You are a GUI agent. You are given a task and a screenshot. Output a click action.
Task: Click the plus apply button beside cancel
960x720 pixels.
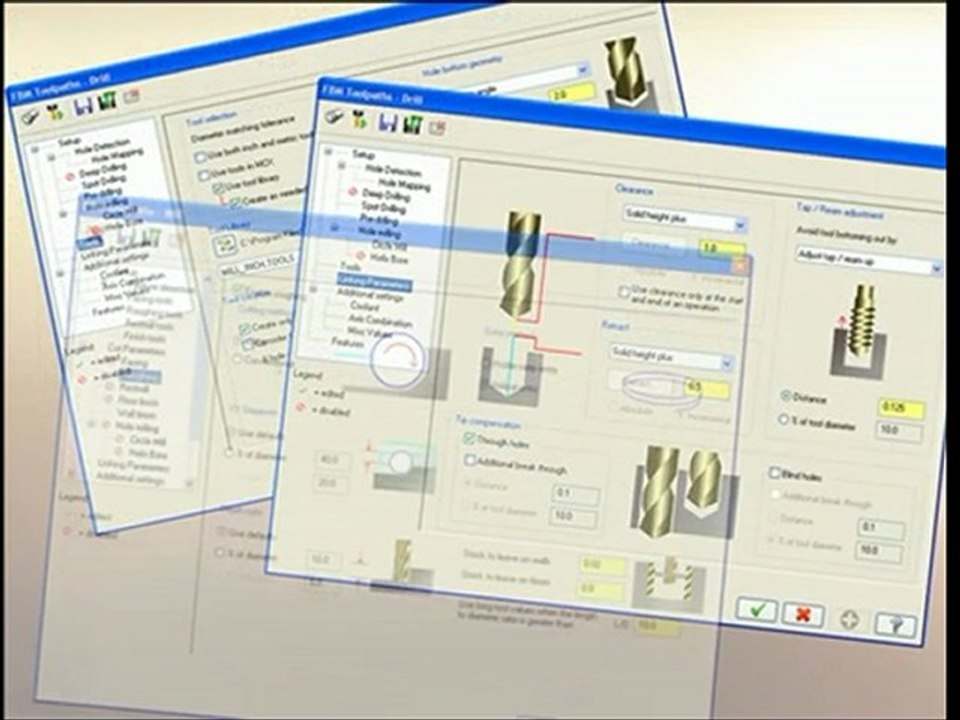point(849,620)
